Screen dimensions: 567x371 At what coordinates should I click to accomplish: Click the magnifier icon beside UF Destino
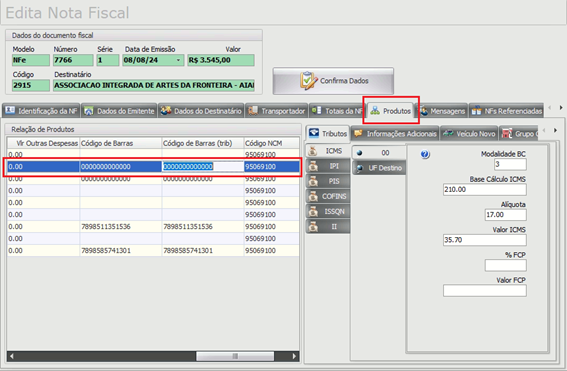point(360,168)
